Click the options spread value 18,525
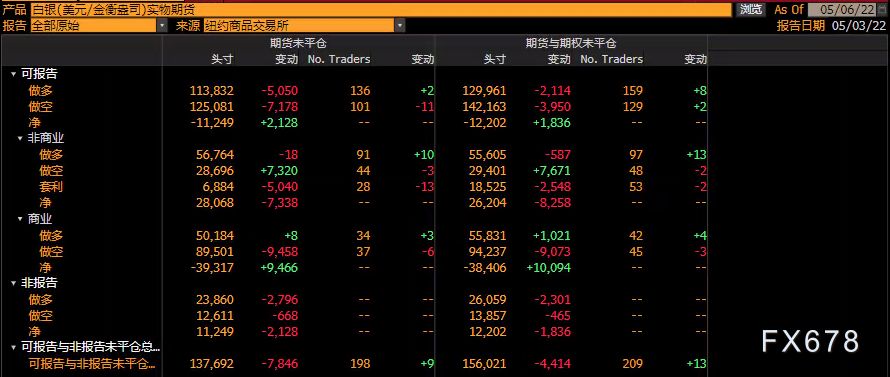The height and width of the screenshot is (377, 890). (488, 187)
